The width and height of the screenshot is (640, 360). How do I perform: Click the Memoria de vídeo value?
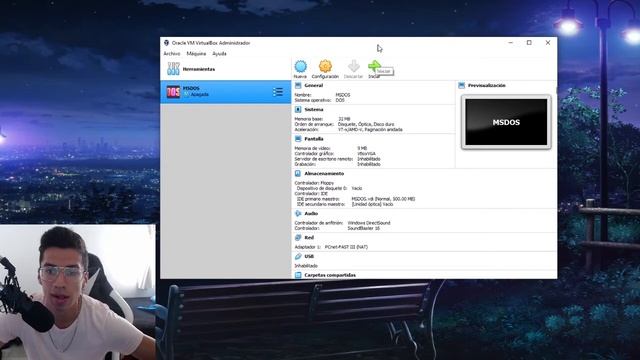tap(362, 148)
